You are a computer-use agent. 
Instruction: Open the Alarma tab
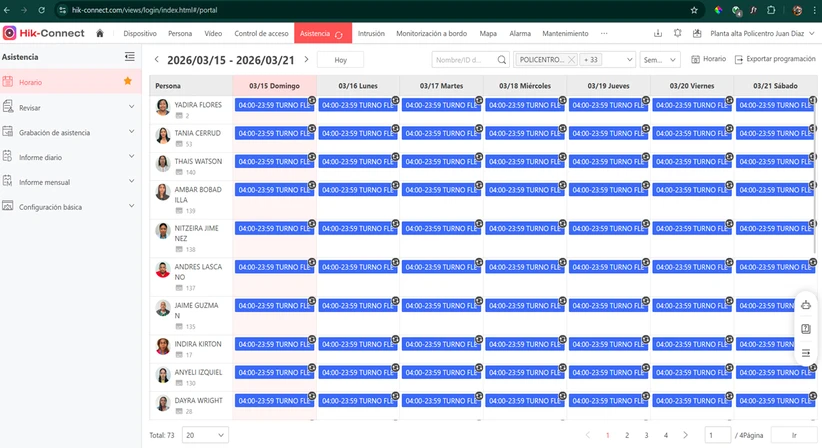click(520, 33)
